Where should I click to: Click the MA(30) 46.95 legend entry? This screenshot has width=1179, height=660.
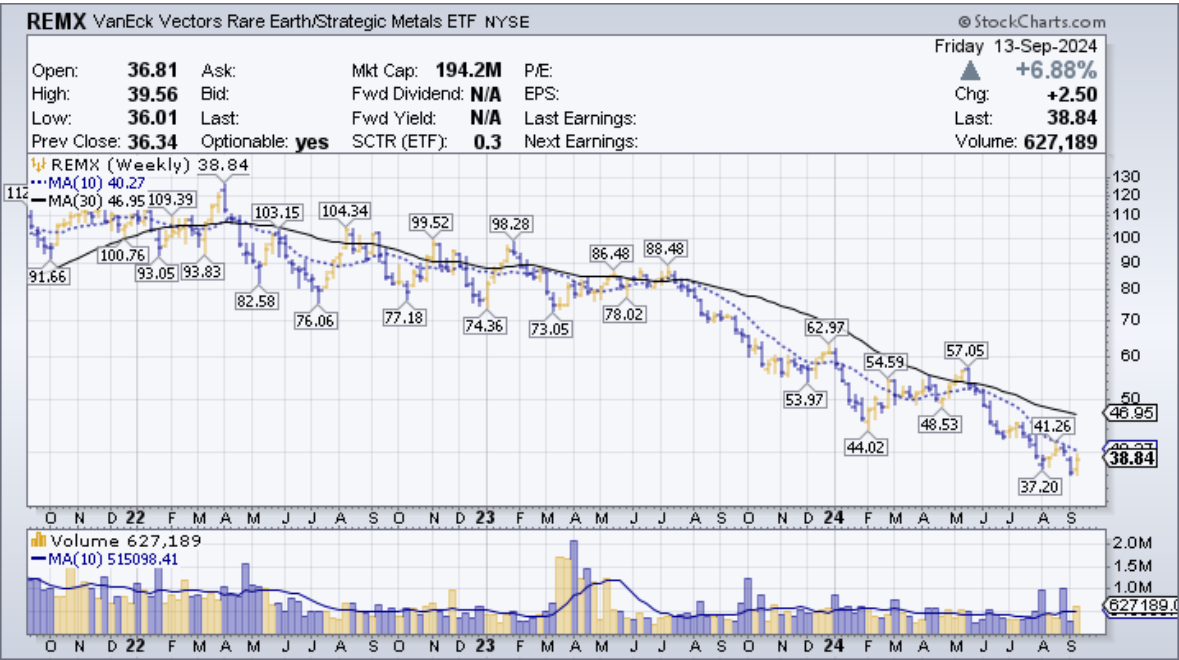pyautogui.click(x=88, y=201)
